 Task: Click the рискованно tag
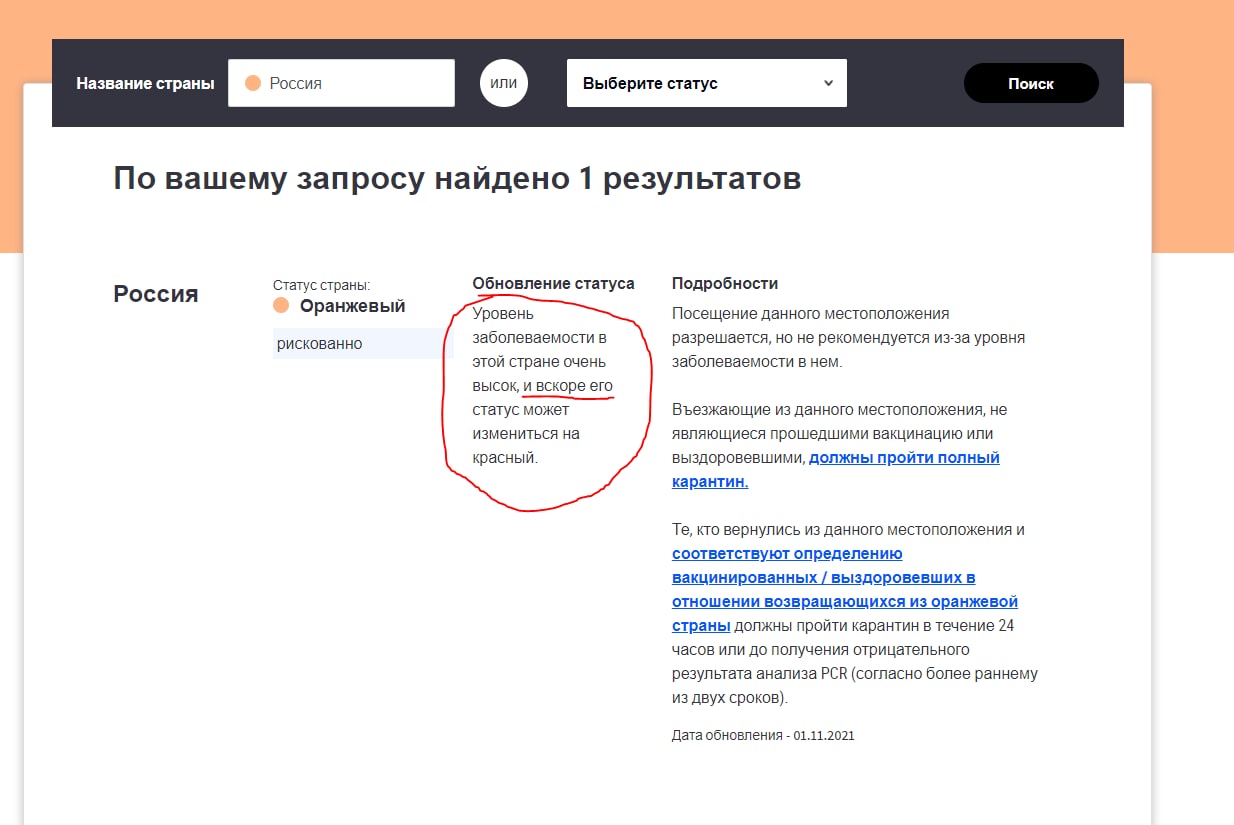(x=363, y=343)
